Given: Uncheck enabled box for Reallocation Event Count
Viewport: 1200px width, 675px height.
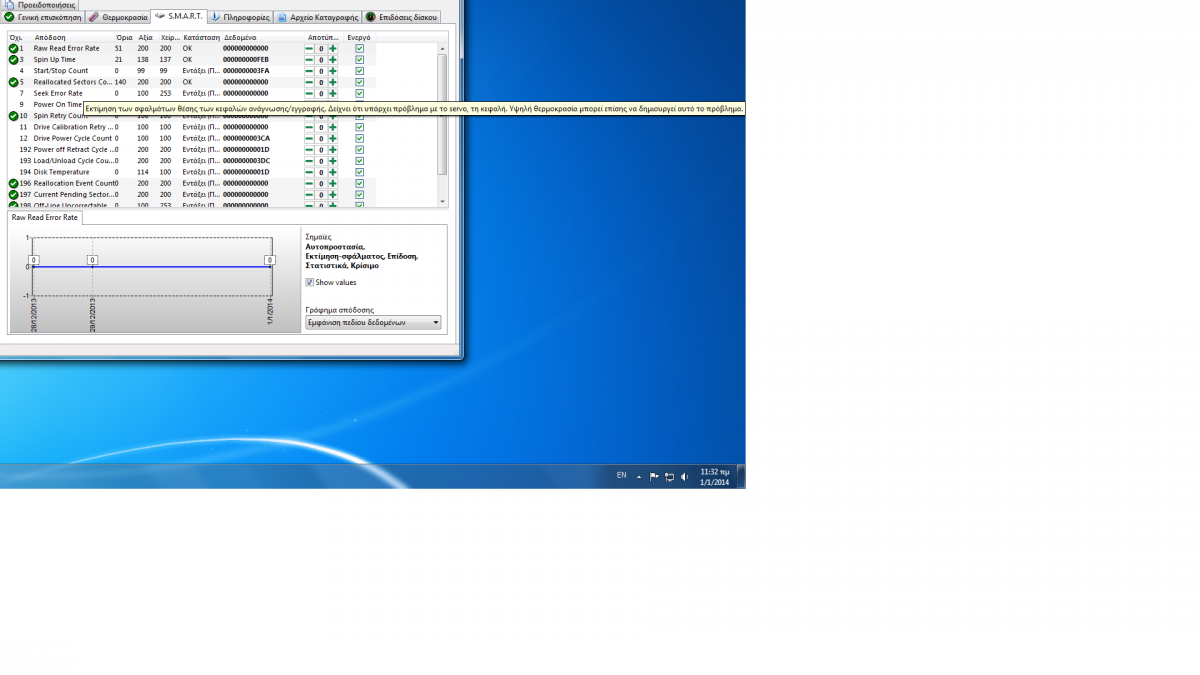Looking at the screenshot, I should point(359,183).
